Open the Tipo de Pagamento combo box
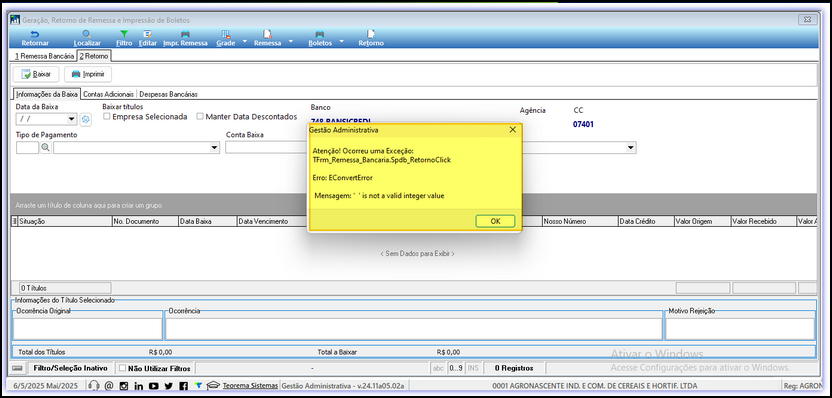 pos(214,148)
